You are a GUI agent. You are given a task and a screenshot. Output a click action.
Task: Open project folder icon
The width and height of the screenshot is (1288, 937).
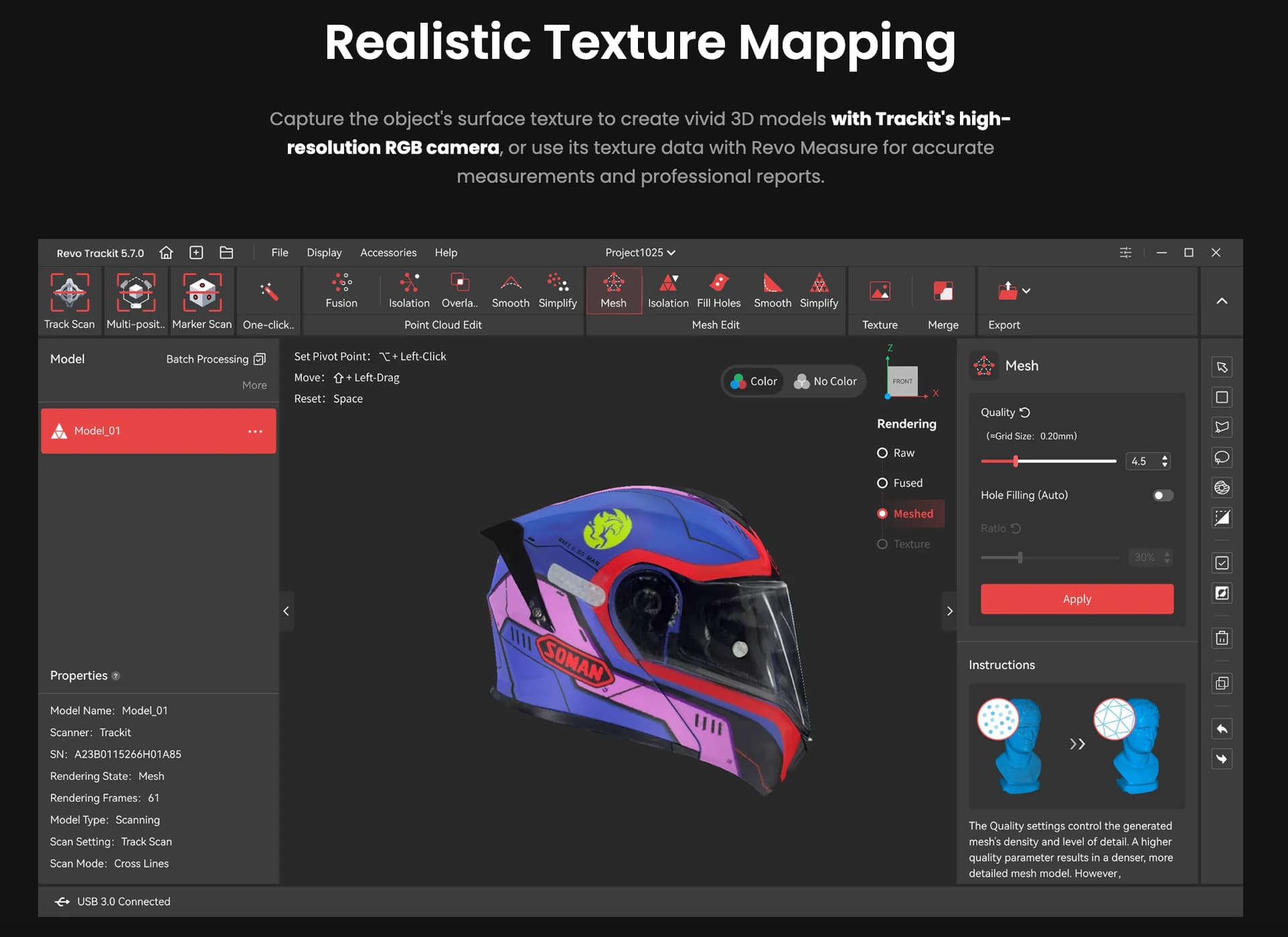(x=226, y=253)
